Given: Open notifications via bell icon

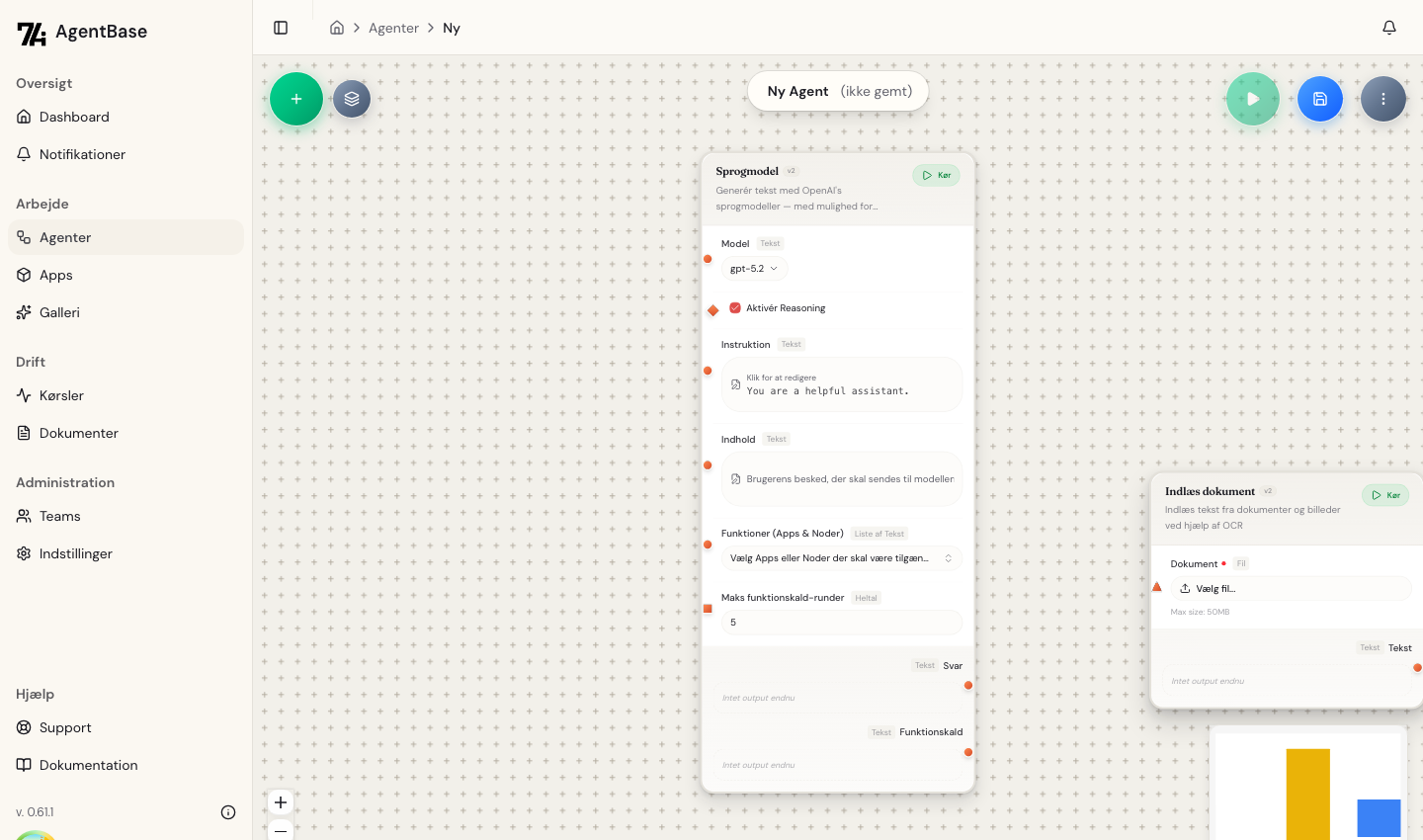Looking at the screenshot, I should coord(1389,28).
